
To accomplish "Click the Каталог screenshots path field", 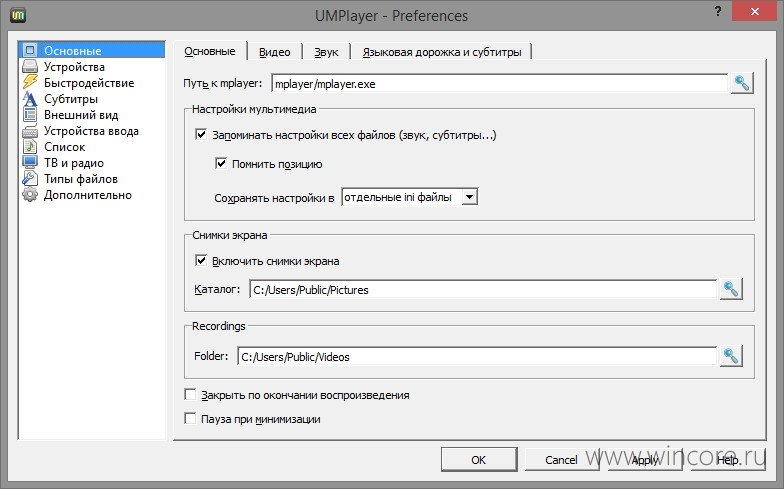I will pyautogui.click(x=482, y=290).
